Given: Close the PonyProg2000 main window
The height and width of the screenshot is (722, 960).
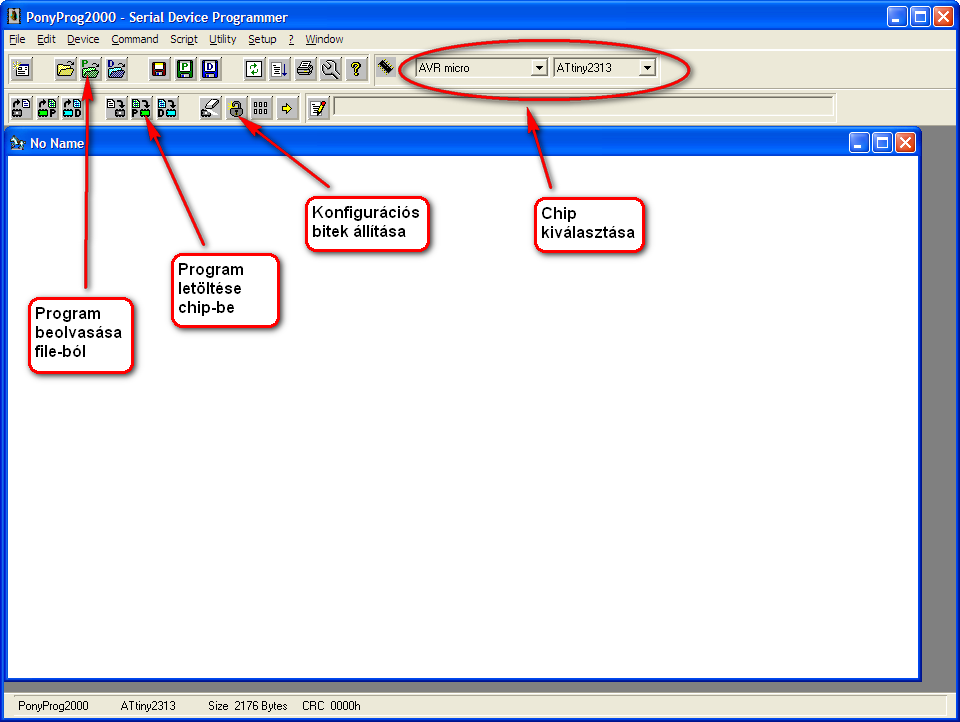Looking at the screenshot, I should (x=943, y=17).
